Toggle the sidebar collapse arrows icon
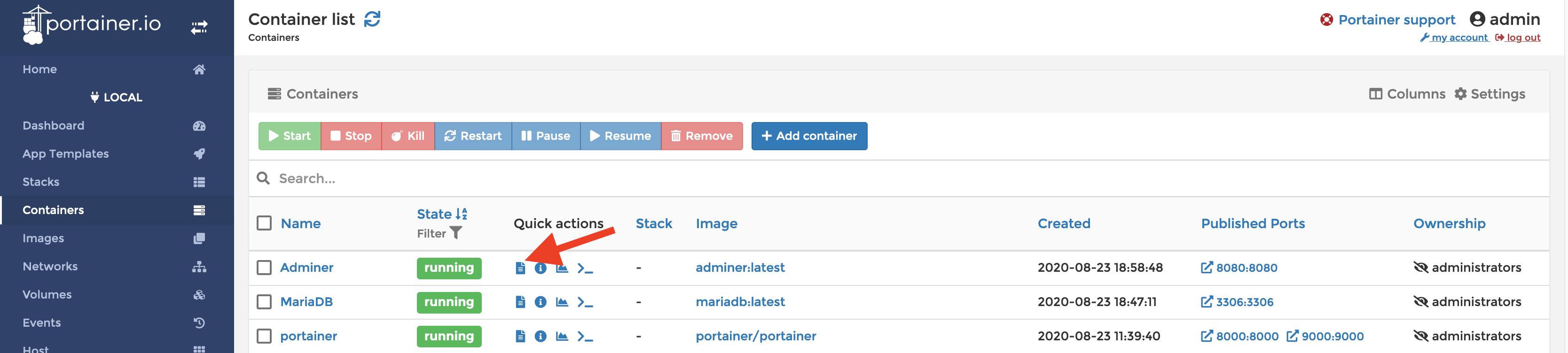 tap(199, 27)
